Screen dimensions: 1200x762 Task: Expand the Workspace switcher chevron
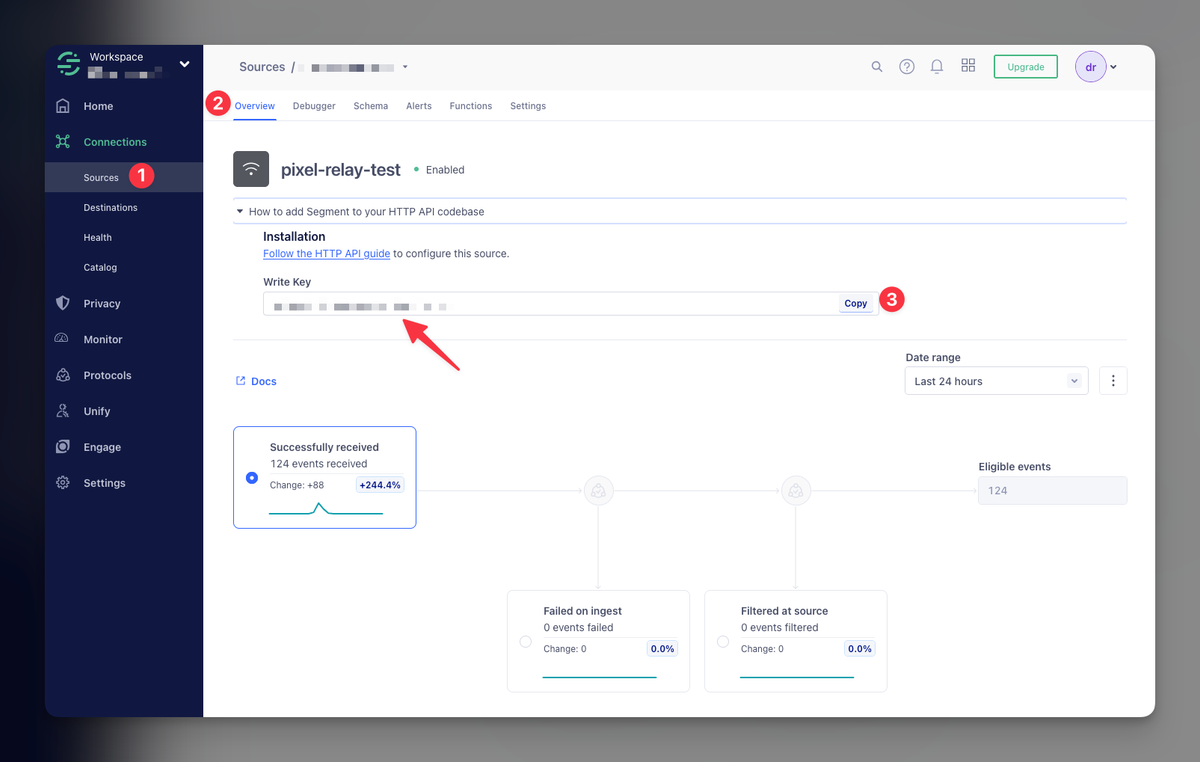tap(184, 65)
